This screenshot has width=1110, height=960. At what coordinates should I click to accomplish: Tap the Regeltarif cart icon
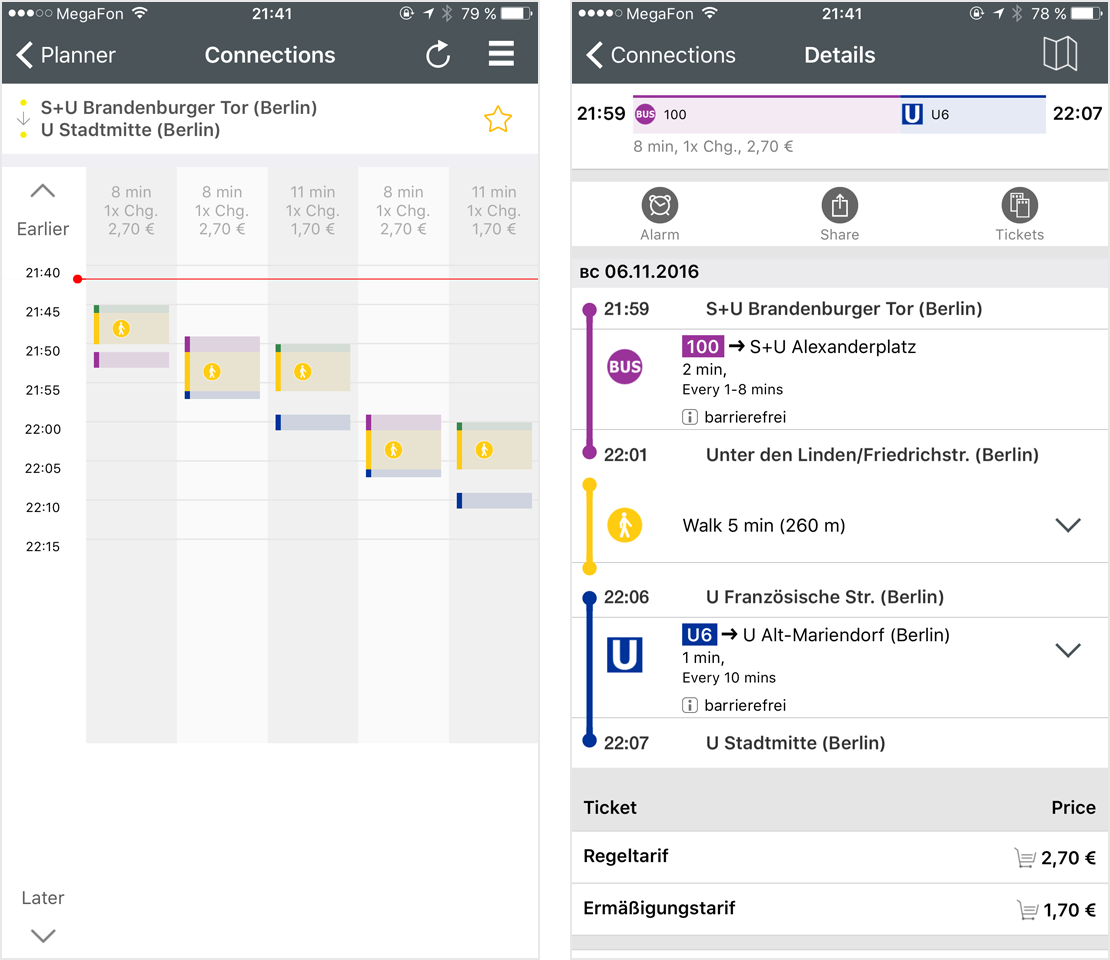click(1025, 858)
